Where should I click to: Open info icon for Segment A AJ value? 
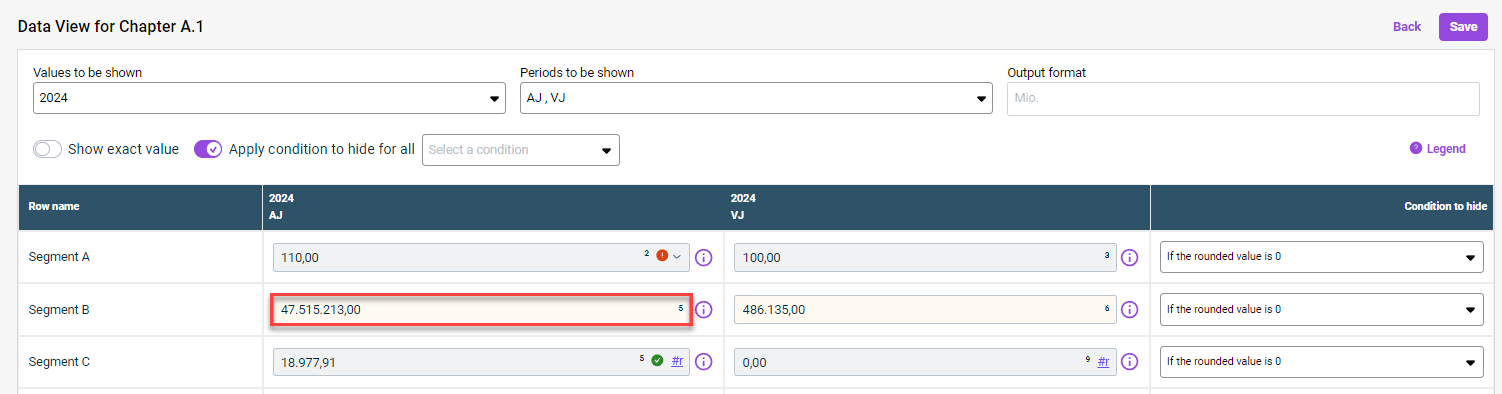[703, 258]
